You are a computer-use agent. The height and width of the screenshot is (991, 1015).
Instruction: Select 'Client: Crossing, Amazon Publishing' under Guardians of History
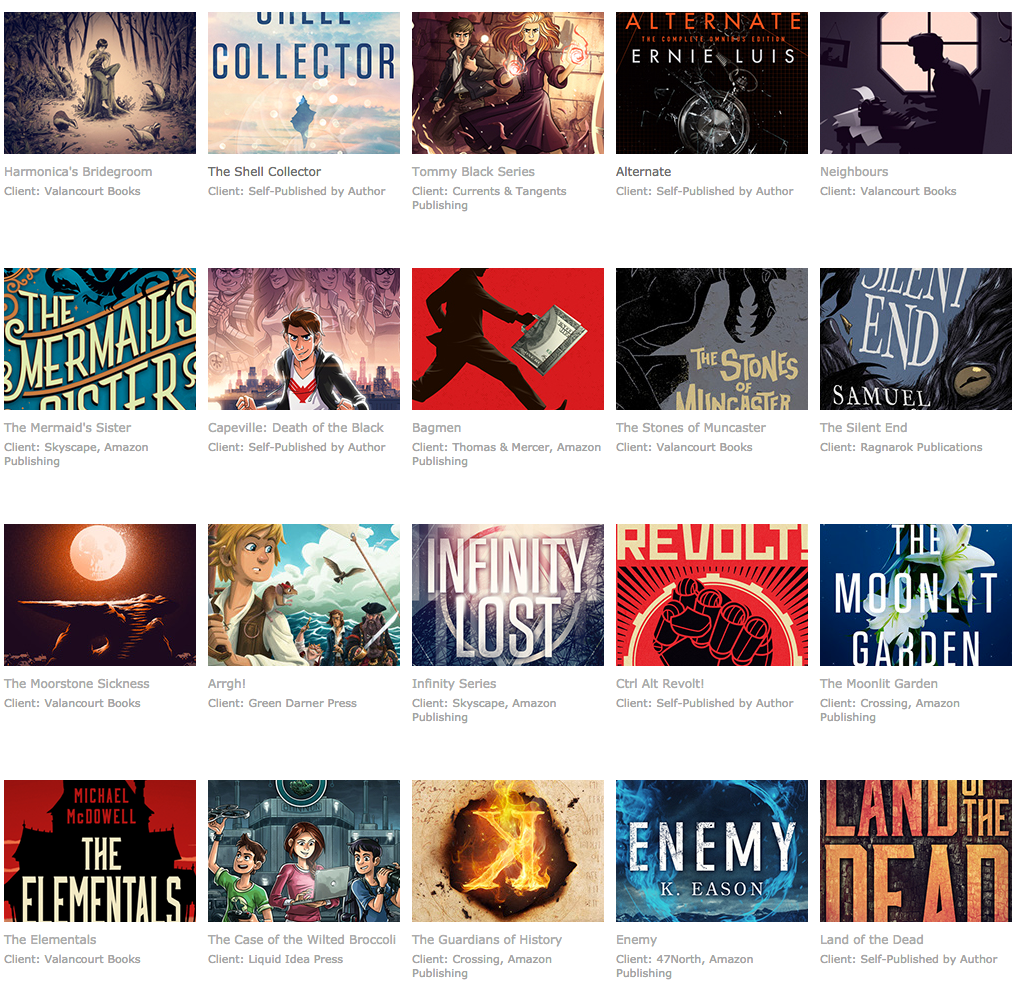tap(482, 966)
